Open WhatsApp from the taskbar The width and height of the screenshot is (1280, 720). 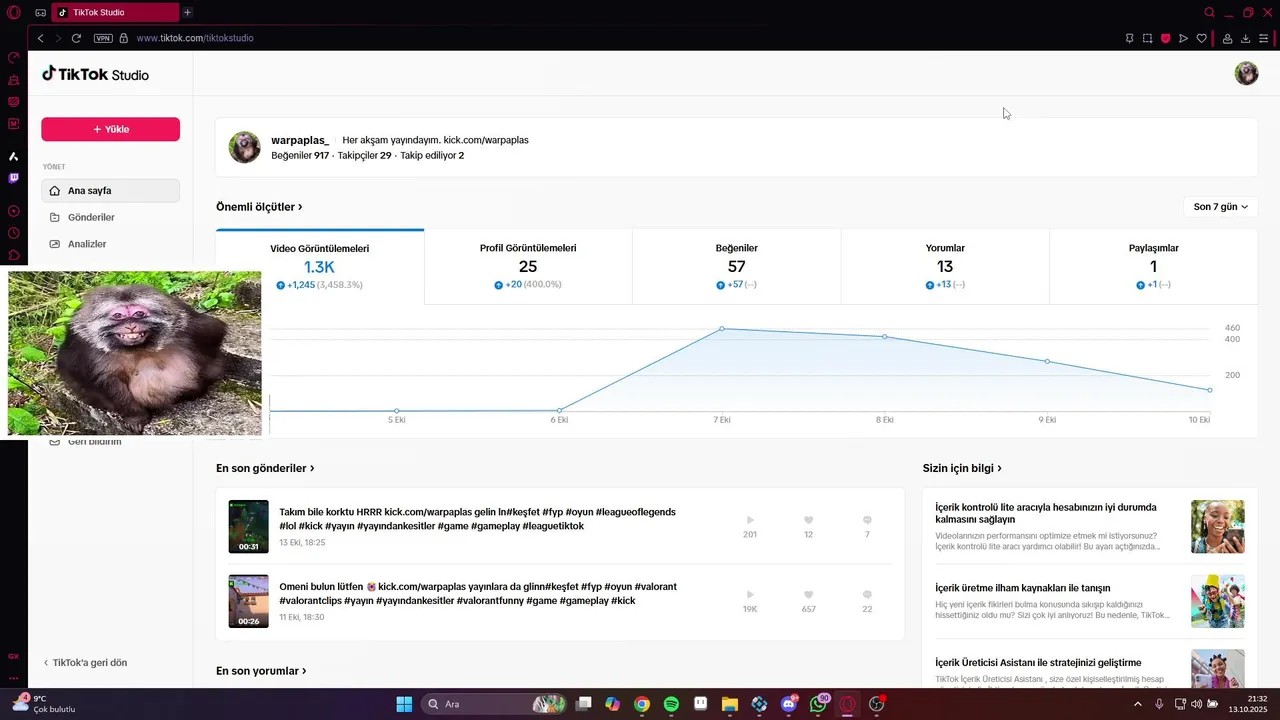pyautogui.click(x=819, y=704)
